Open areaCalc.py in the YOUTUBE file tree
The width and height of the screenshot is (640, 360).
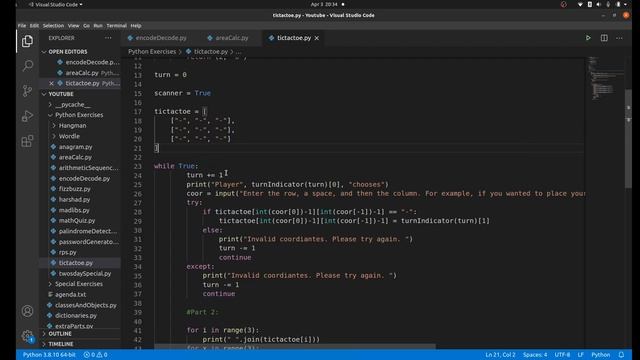(75, 157)
